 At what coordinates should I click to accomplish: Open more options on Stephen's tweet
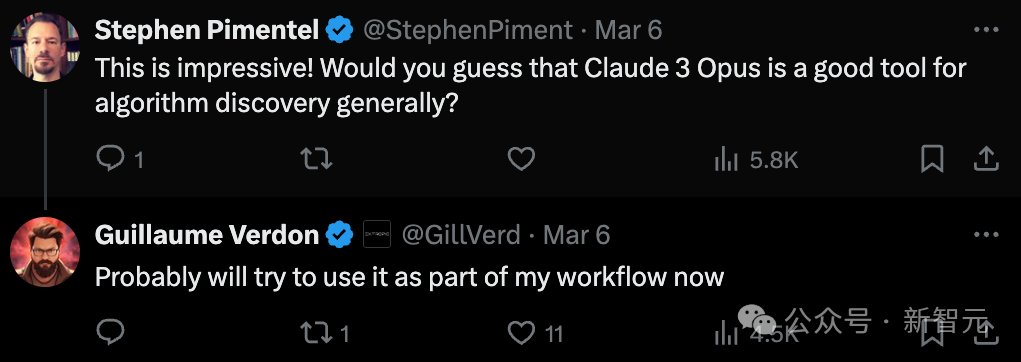pyautogui.click(x=986, y=30)
